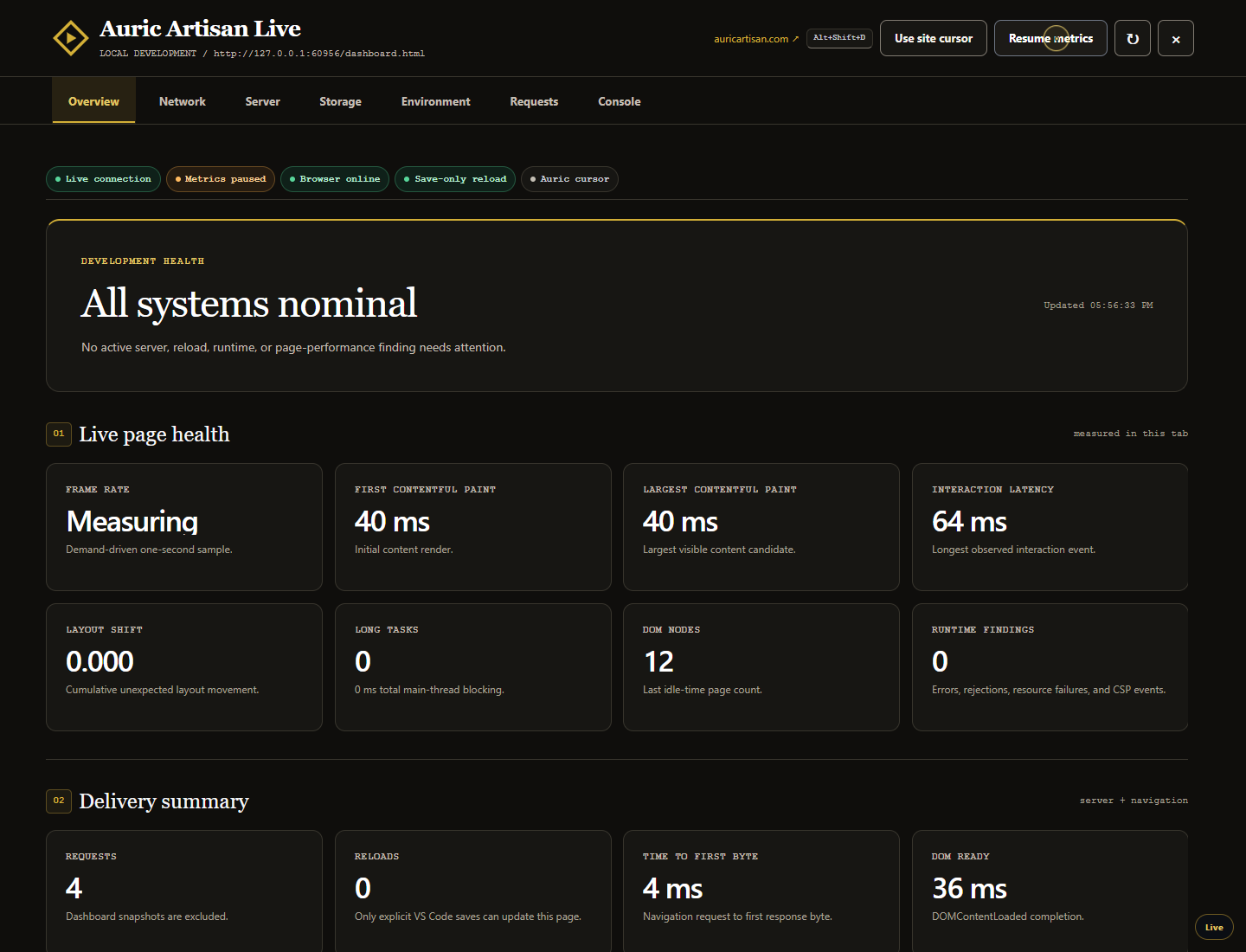
Task: Click the DOM Ready 36 ms value
Action: [x=969, y=889]
